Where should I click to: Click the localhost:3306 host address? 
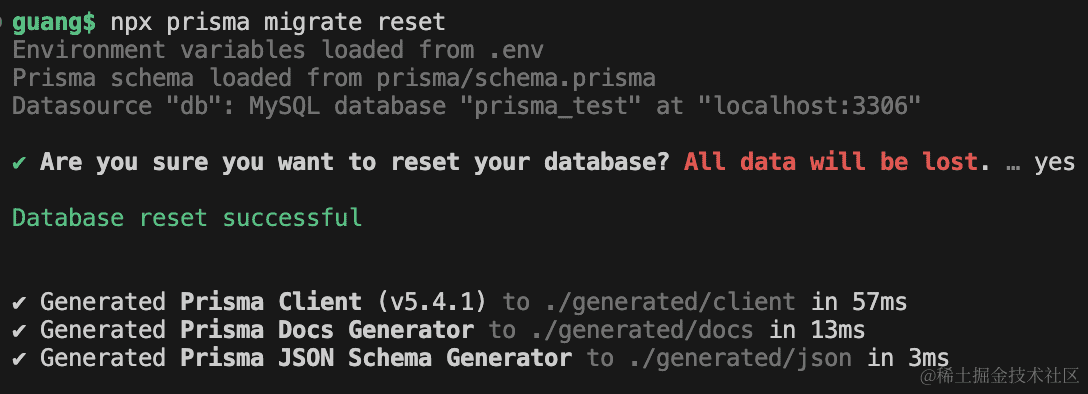(x=810, y=106)
